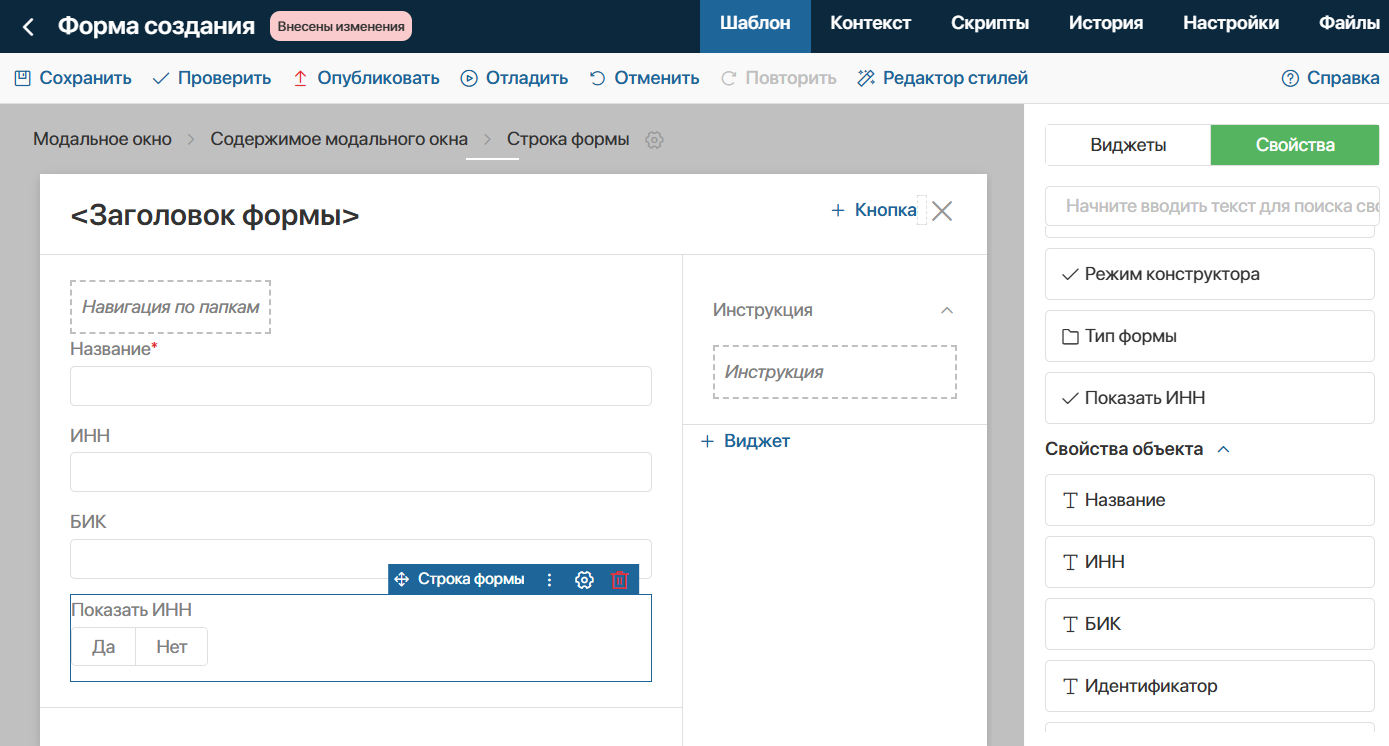The image size is (1389, 746).
Task: Click Навигация по папкам placeholder
Action: coord(171,307)
